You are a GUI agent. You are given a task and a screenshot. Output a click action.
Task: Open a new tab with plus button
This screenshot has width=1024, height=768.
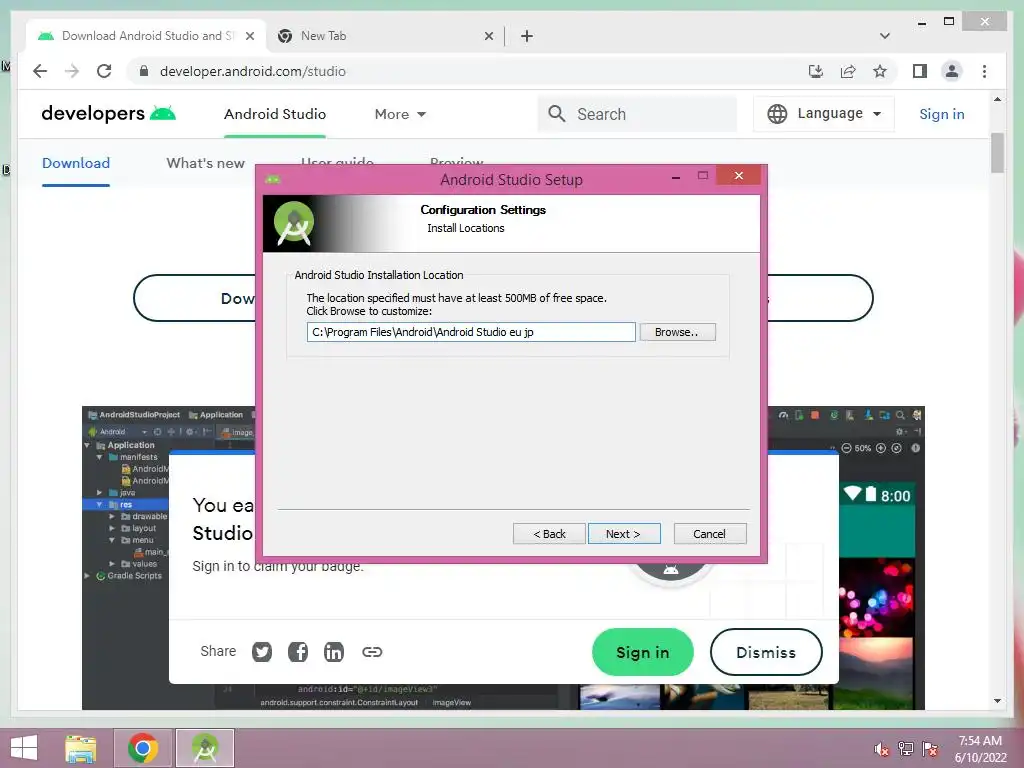[527, 36]
